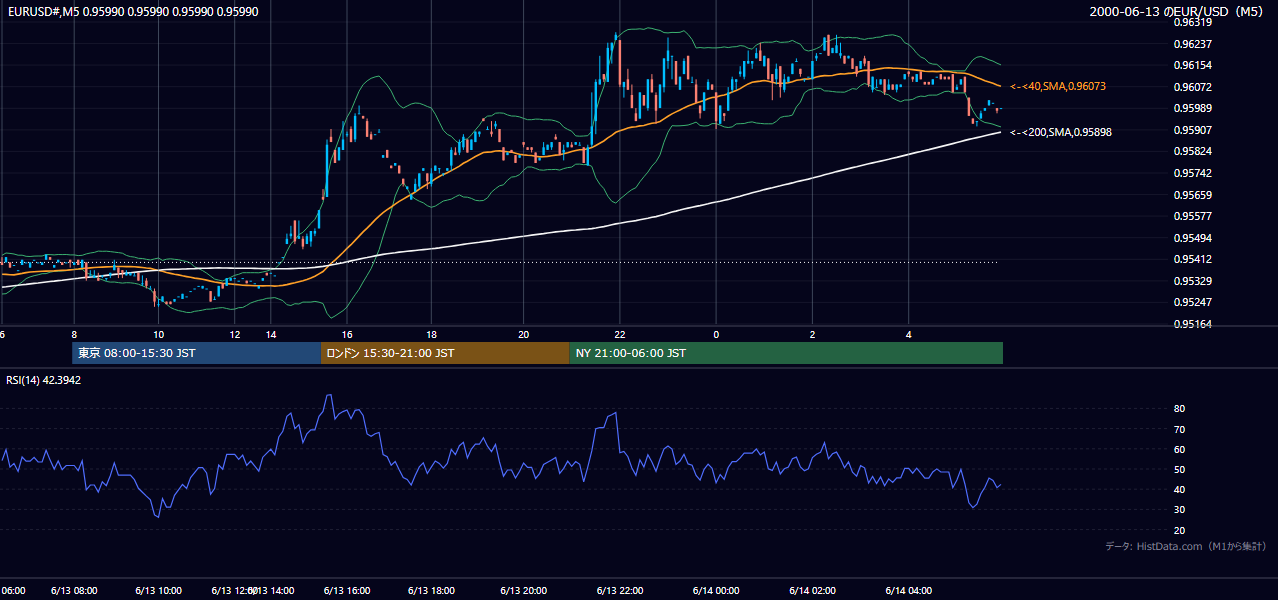
Task: Click price axis value 0.95494
Action: click(x=1193, y=238)
